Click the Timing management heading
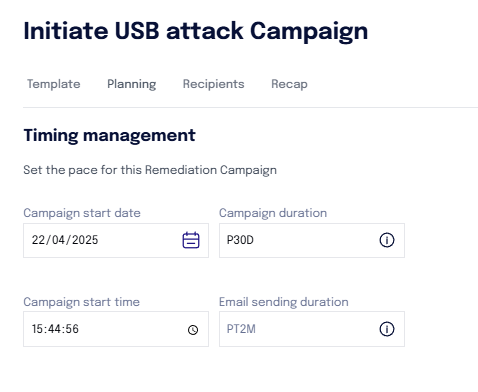Image resolution: width=478 pixels, height=392 pixels. pos(109,136)
